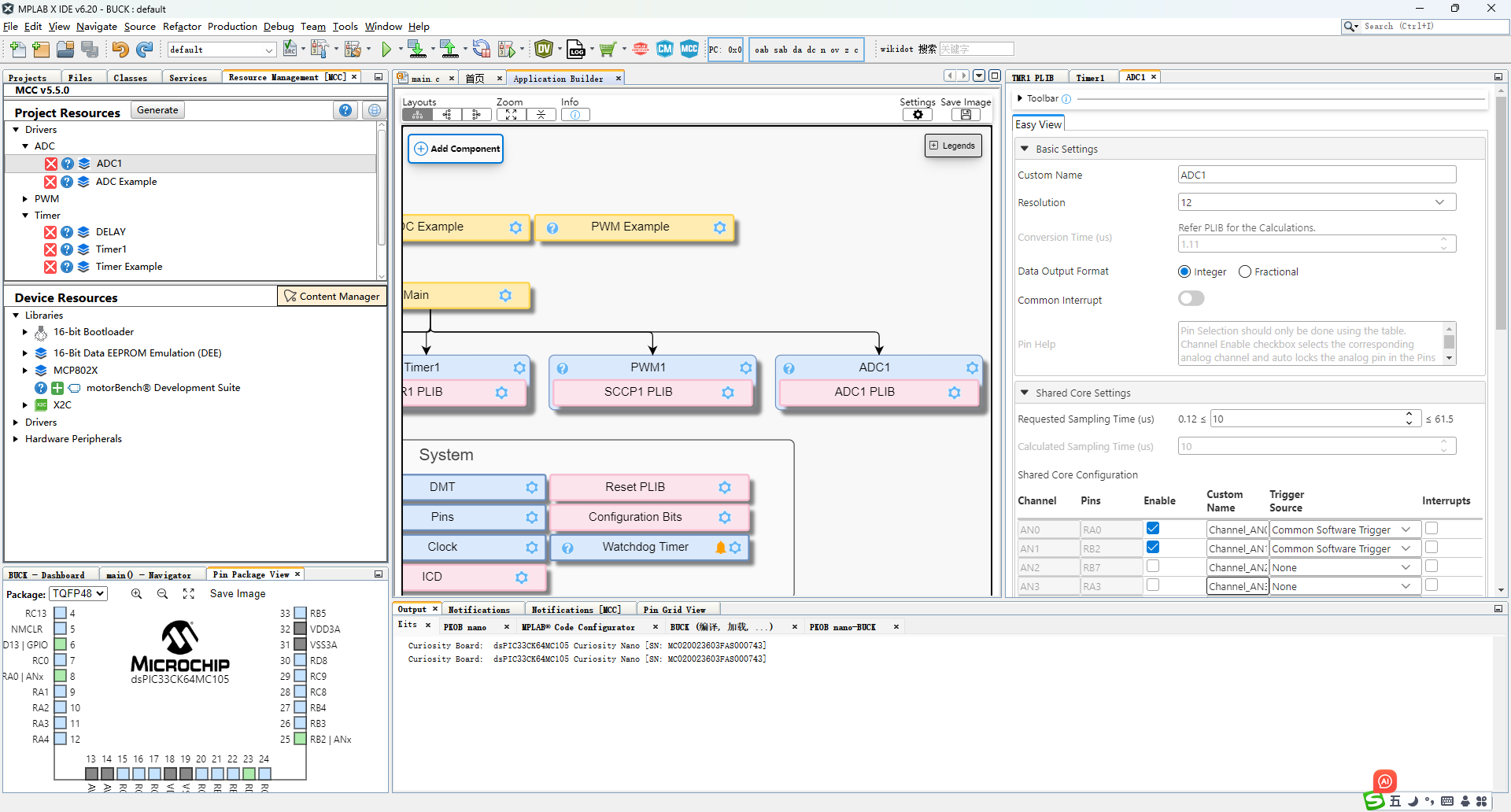Uncheck Enable checkbox for AN1 channel

click(x=1153, y=548)
